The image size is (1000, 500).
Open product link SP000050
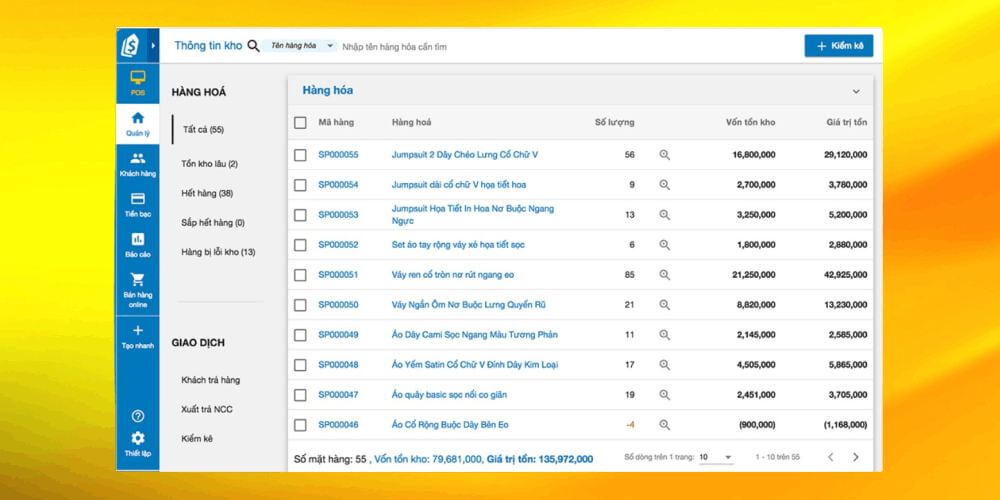coord(338,305)
